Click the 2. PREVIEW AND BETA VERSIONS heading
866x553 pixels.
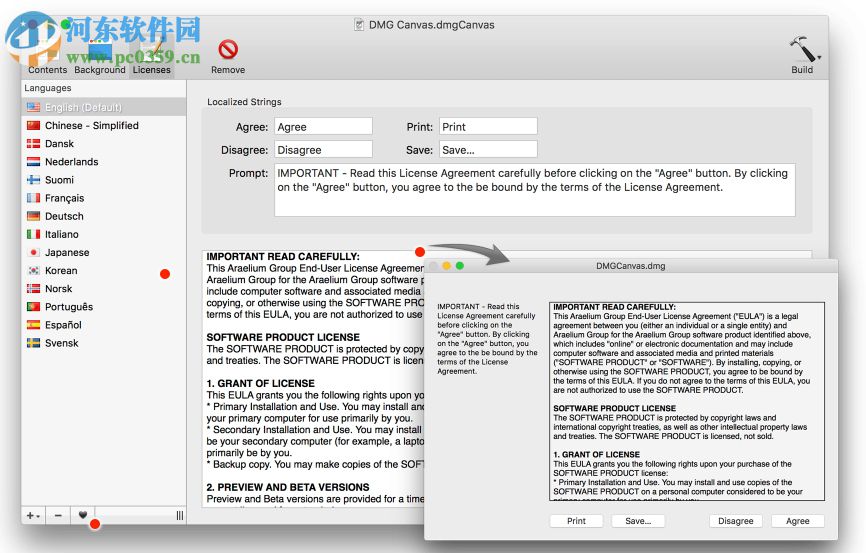288,487
